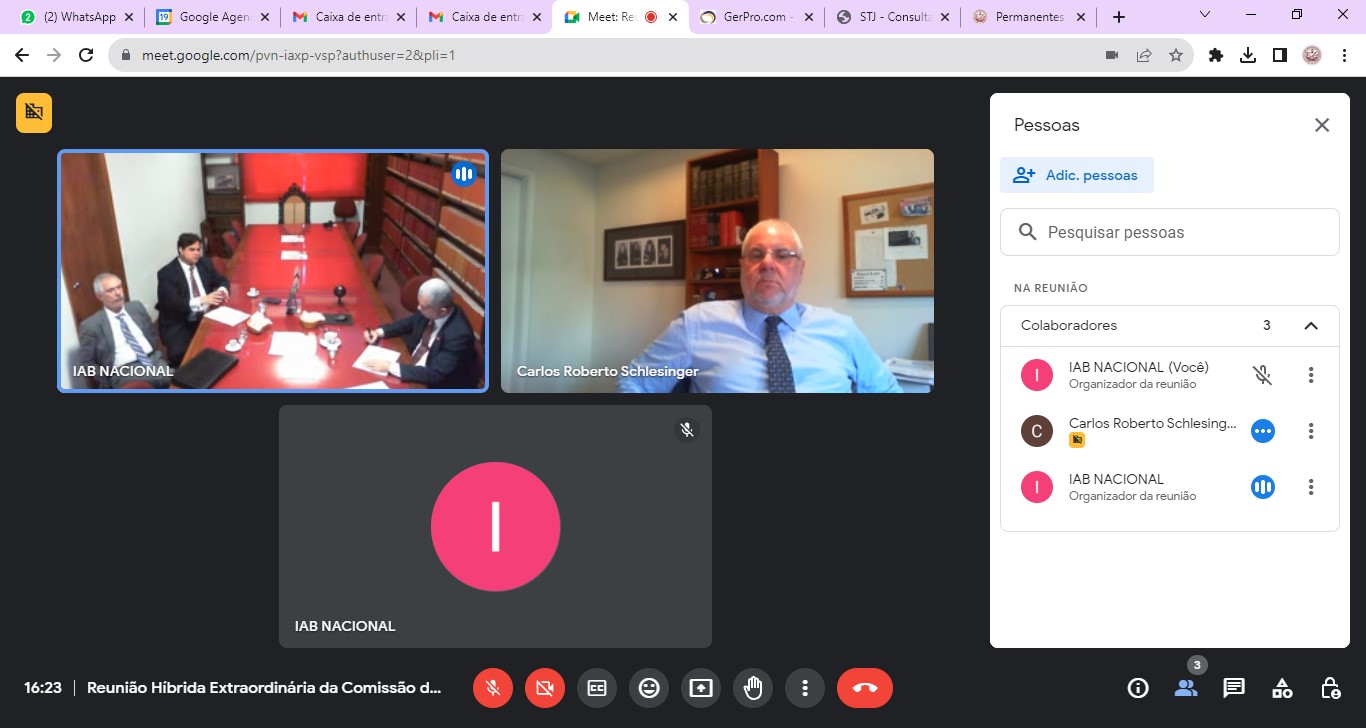Click the meeting details info icon
This screenshot has width=1366, height=728.
(1138, 688)
